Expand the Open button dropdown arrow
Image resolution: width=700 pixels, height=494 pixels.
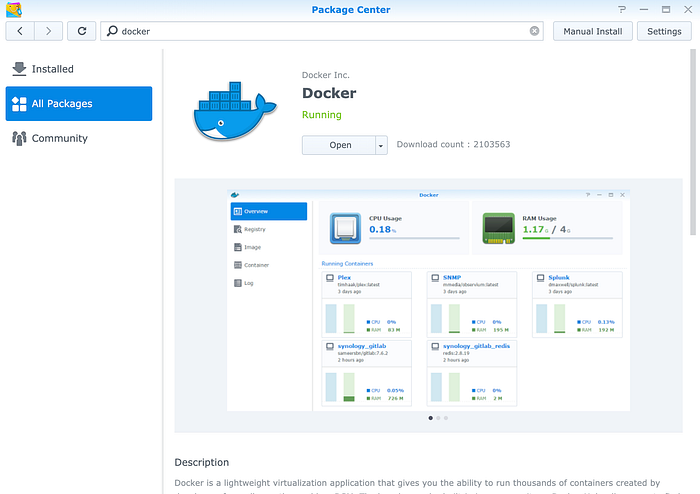pyautogui.click(x=381, y=145)
